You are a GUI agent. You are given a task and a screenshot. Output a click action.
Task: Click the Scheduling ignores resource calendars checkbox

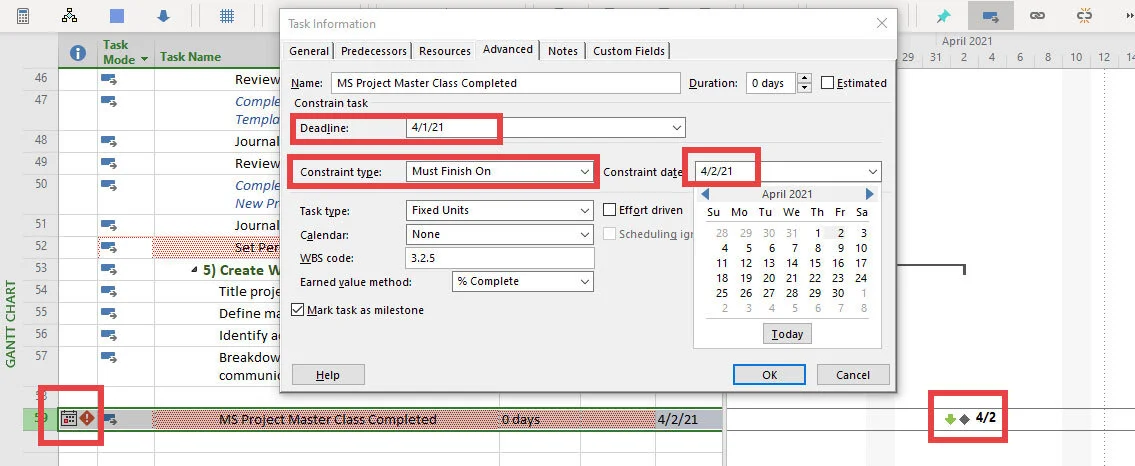click(609, 234)
